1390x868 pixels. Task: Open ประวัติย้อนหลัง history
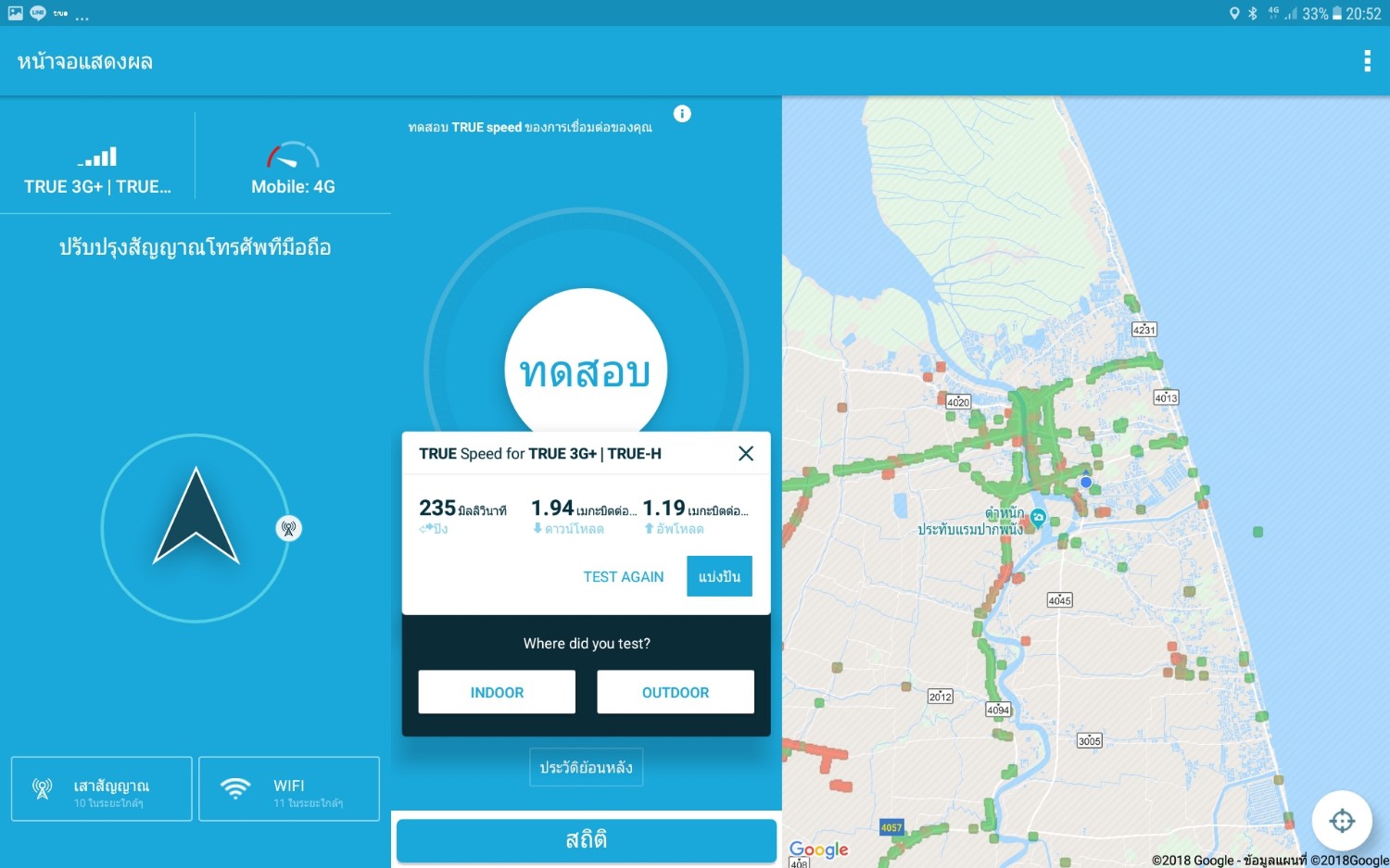586,767
